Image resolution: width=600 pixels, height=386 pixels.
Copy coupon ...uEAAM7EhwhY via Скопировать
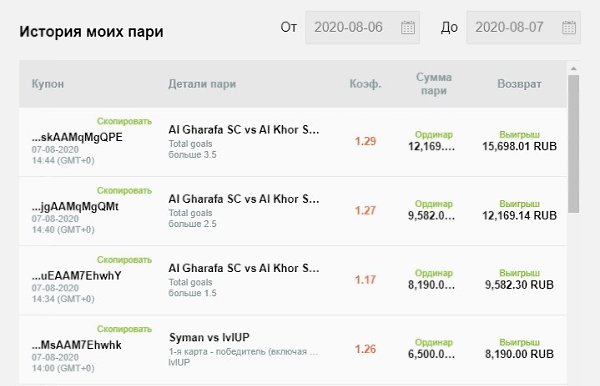(124, 260)
